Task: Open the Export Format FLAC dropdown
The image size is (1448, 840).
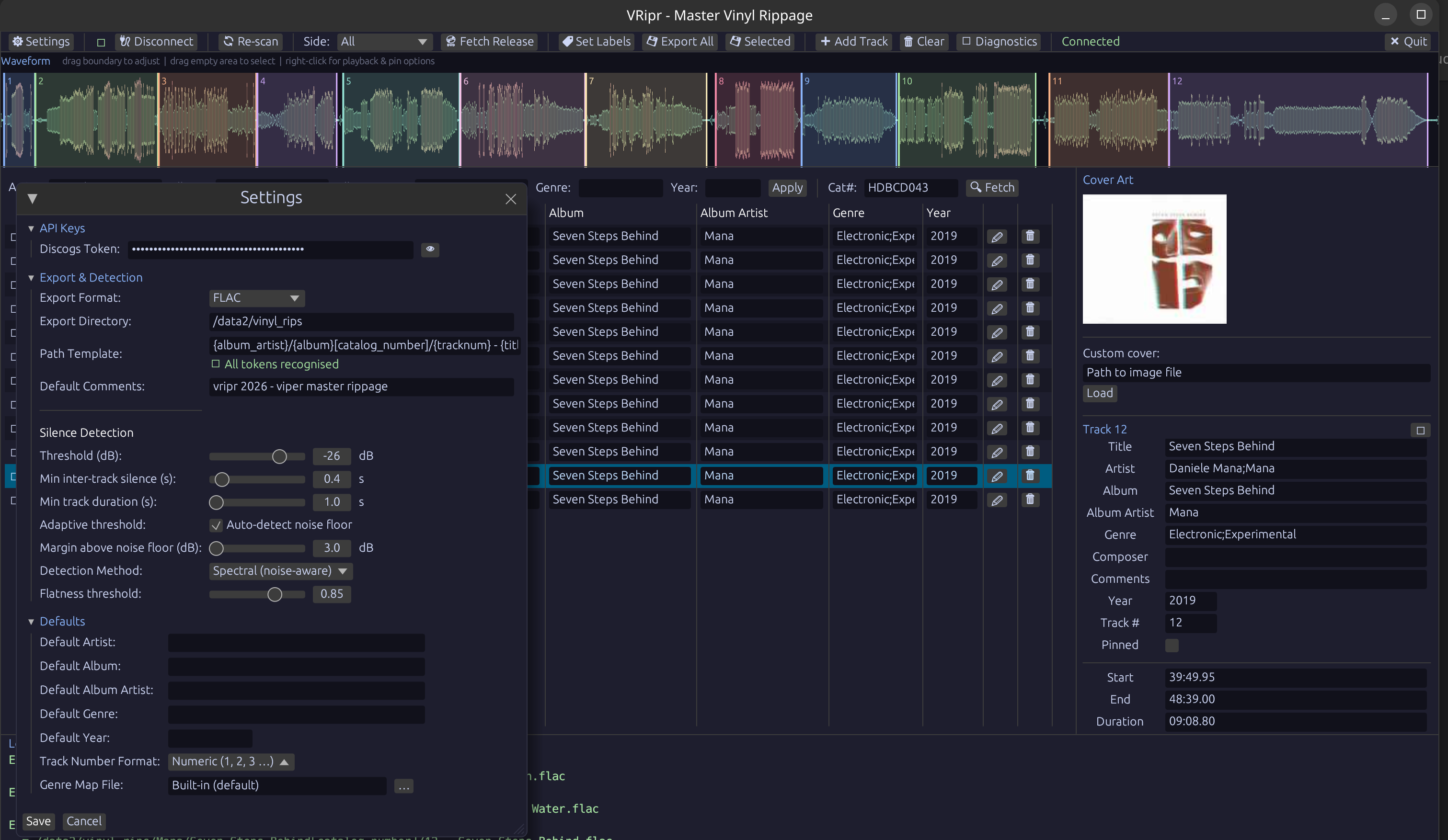Action: 256,297
